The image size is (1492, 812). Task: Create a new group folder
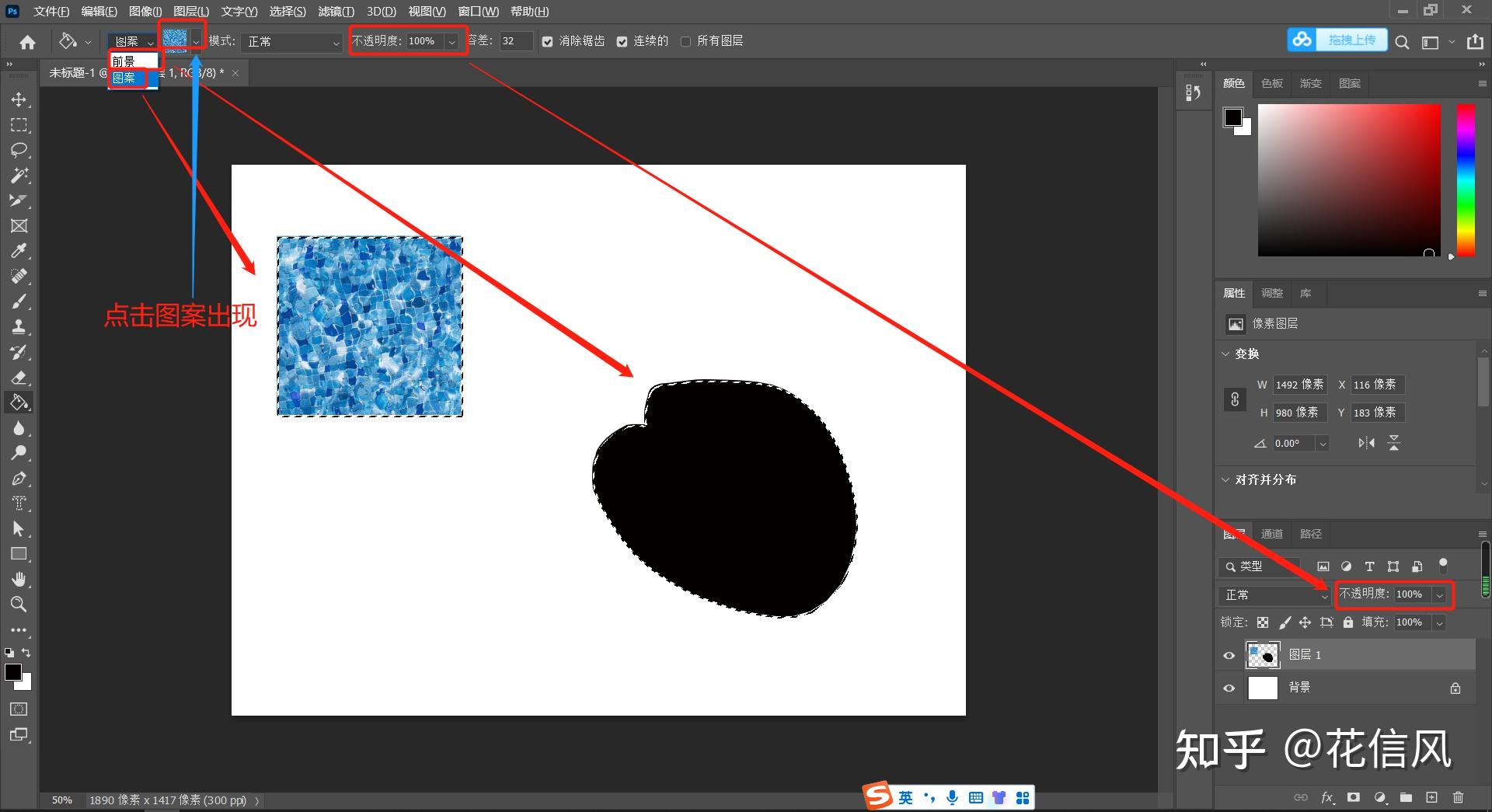click(x=1406, y=797)
